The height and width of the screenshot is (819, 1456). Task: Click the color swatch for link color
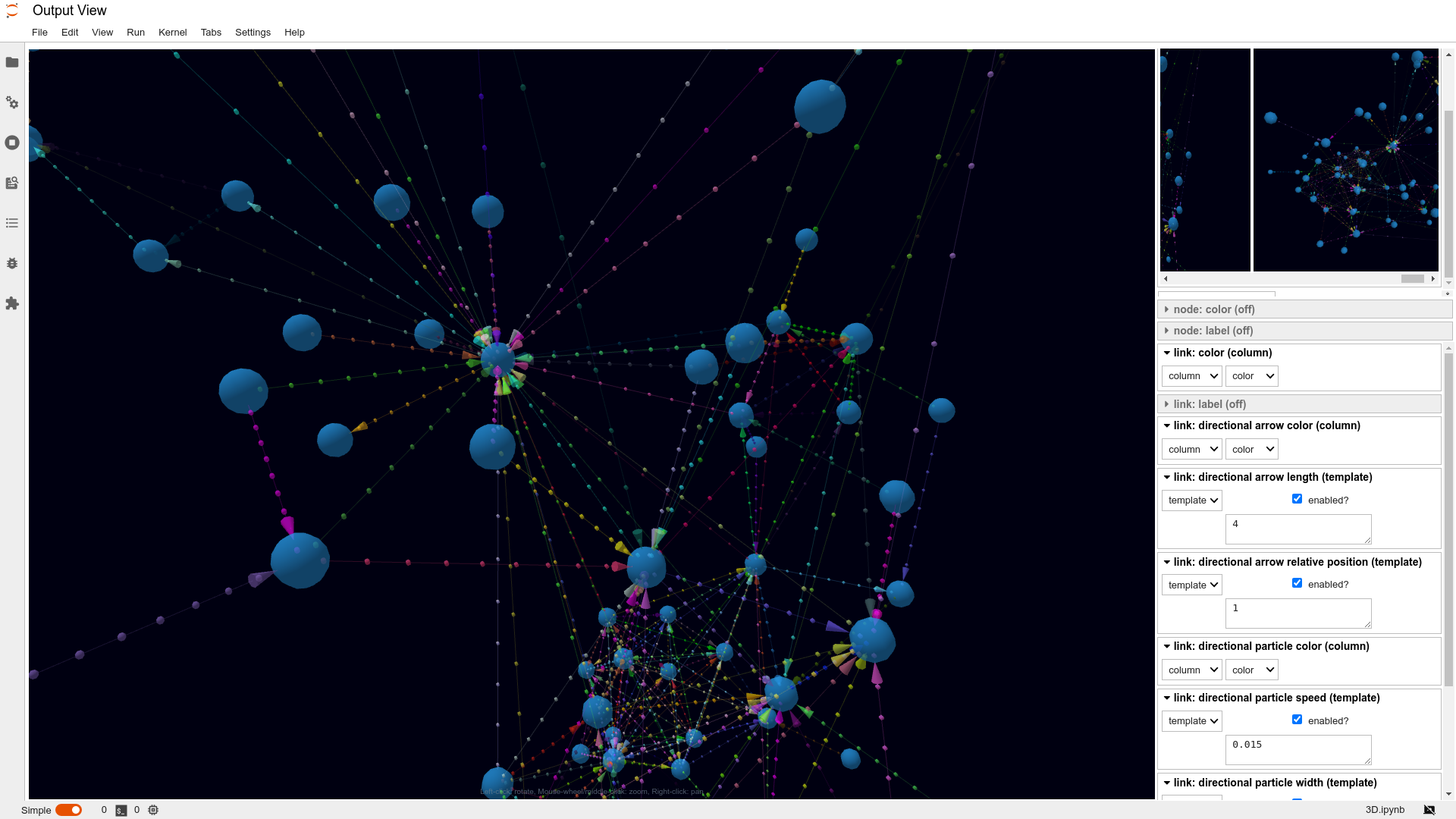(1251, 375)
